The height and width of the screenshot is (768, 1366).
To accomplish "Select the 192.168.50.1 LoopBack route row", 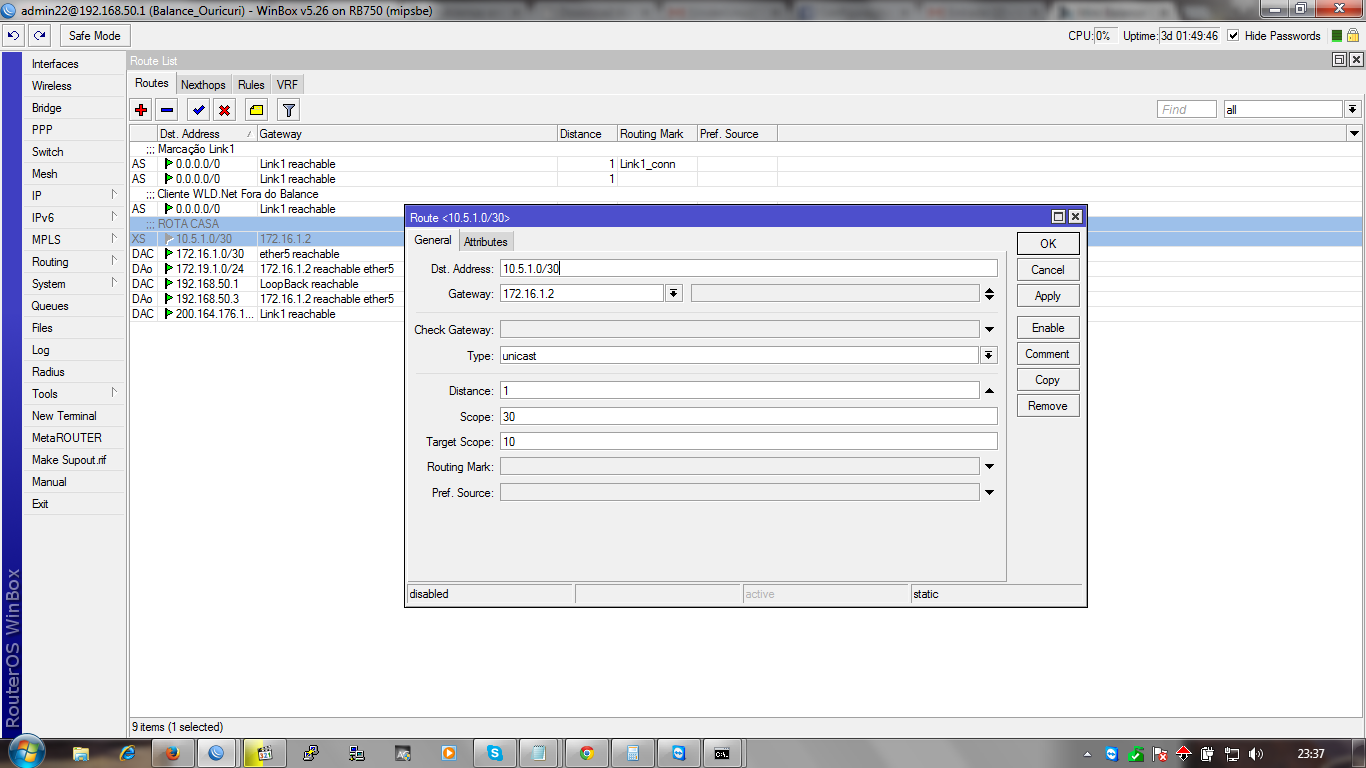I will [x=268, y=284].
